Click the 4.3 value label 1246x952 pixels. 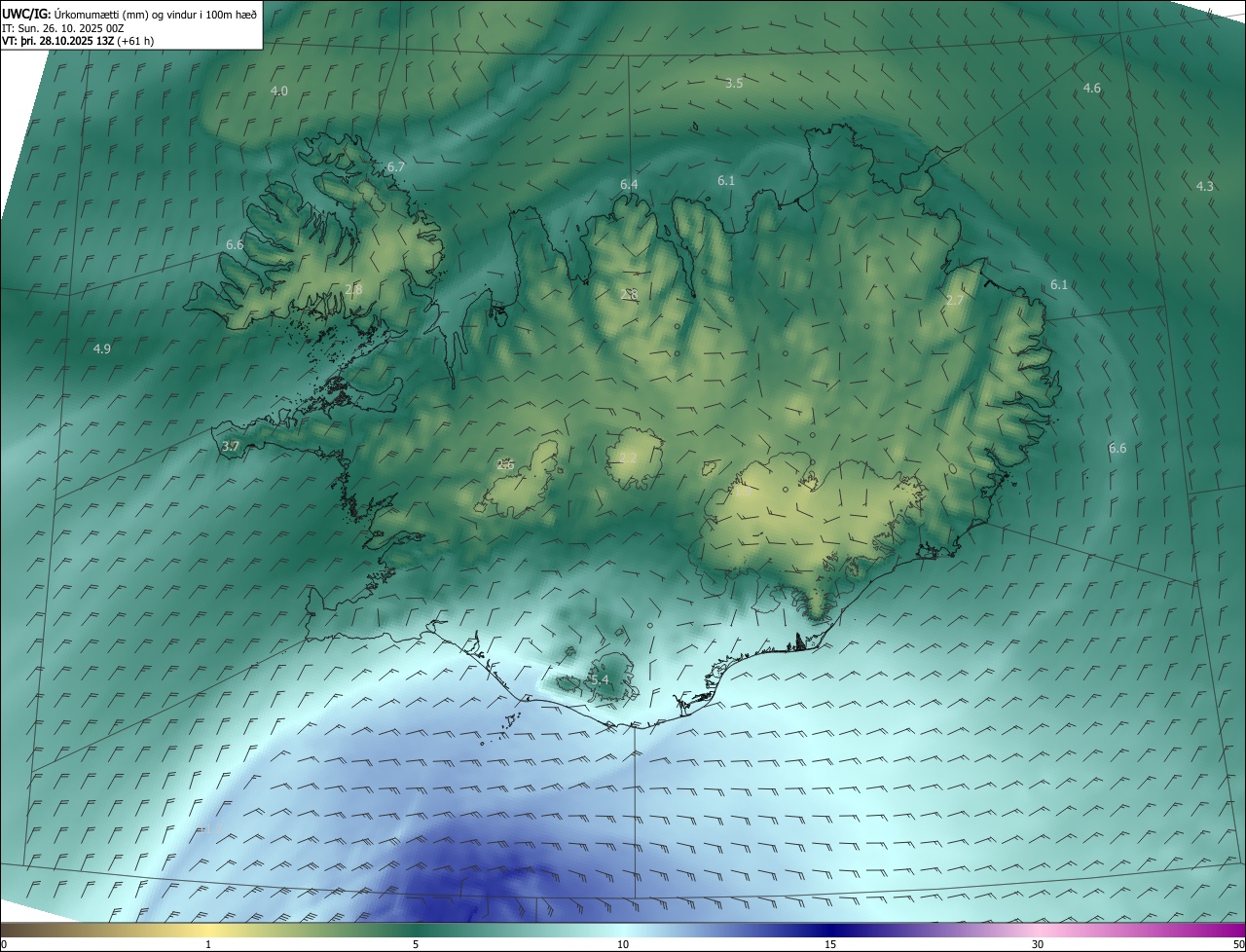1205,186
